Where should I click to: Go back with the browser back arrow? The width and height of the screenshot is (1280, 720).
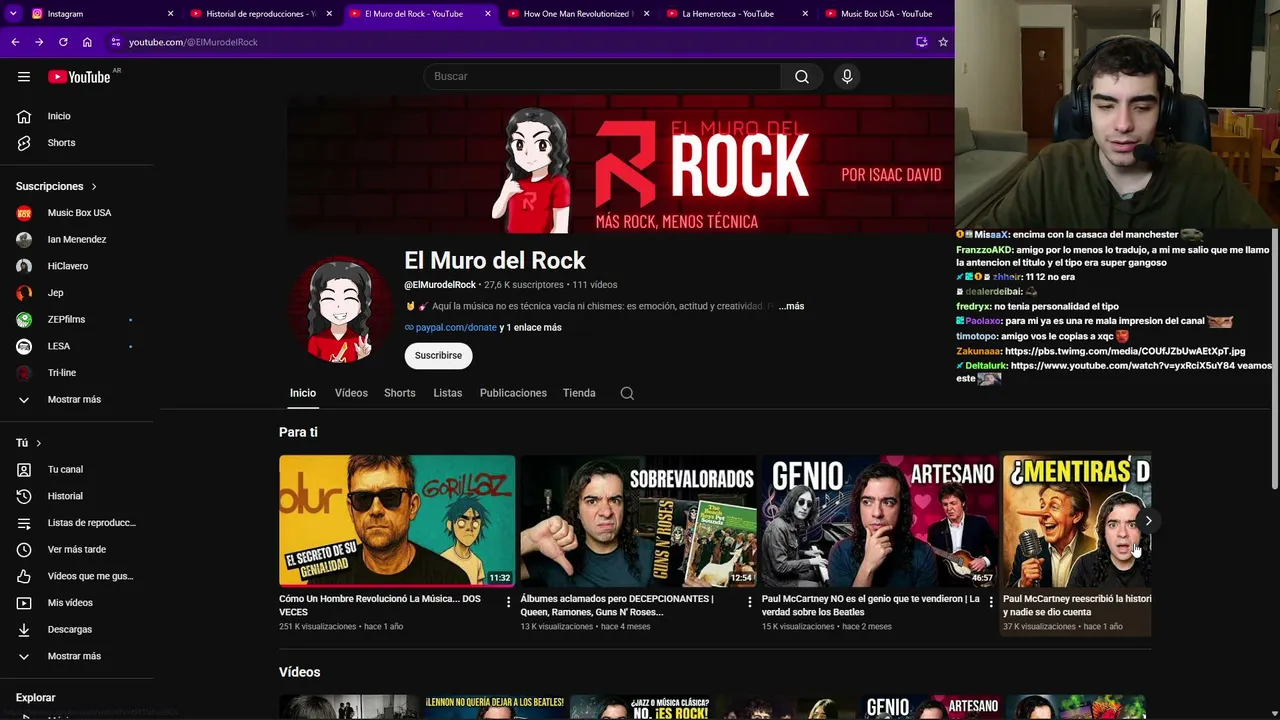[x=15, y=42]
